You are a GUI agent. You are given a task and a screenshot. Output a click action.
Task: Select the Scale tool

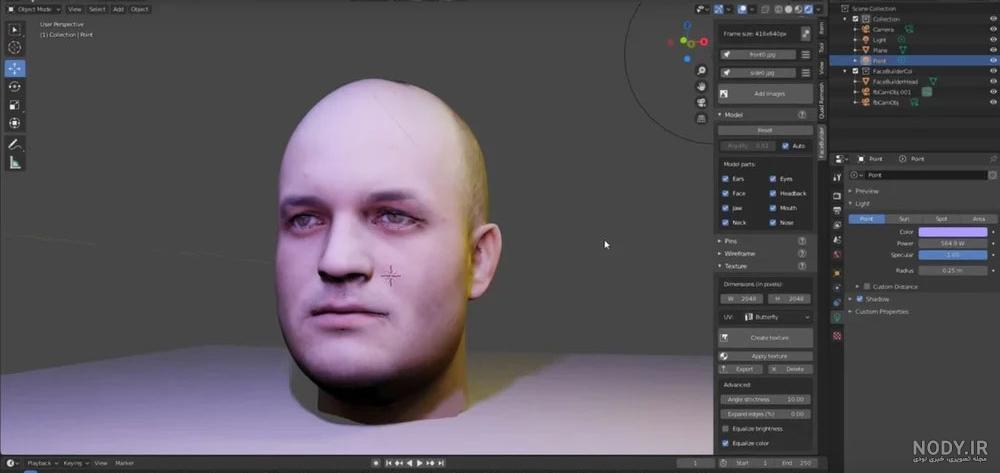point(15,105)
